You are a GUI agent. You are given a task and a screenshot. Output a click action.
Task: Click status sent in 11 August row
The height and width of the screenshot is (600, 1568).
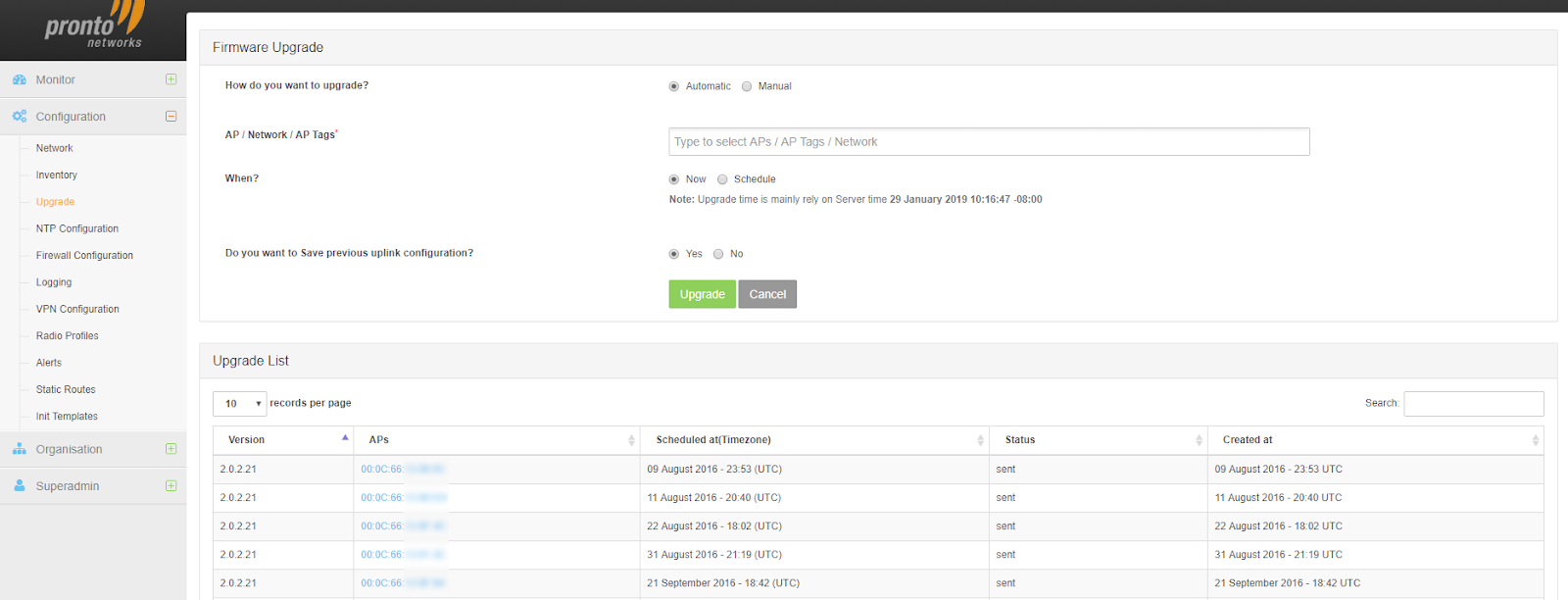point(1006,498)
